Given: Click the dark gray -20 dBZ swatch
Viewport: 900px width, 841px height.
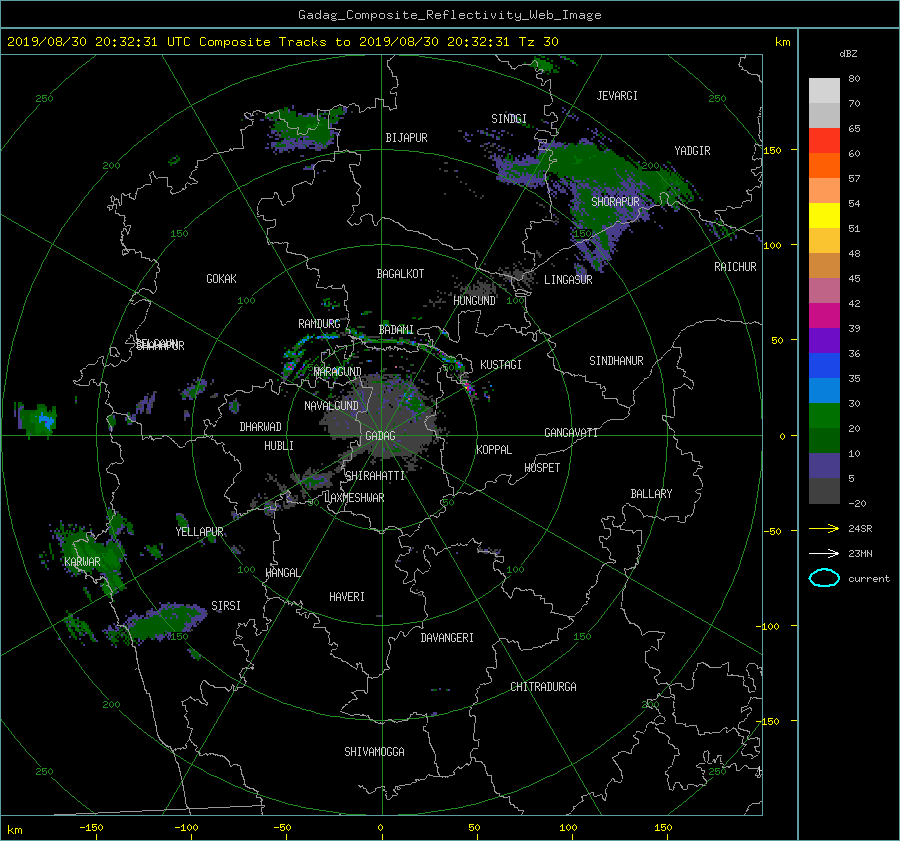Looking at the screenshot, I should point(824,491).
